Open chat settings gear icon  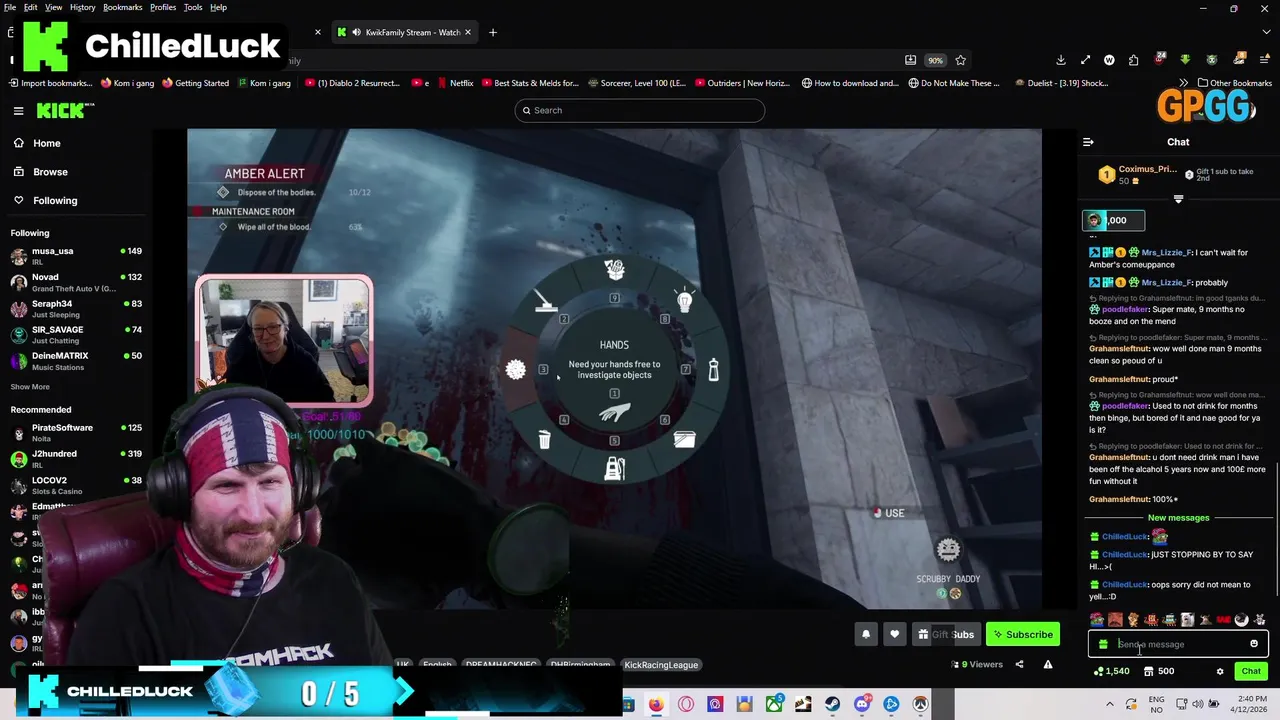tap(1220, 671)
